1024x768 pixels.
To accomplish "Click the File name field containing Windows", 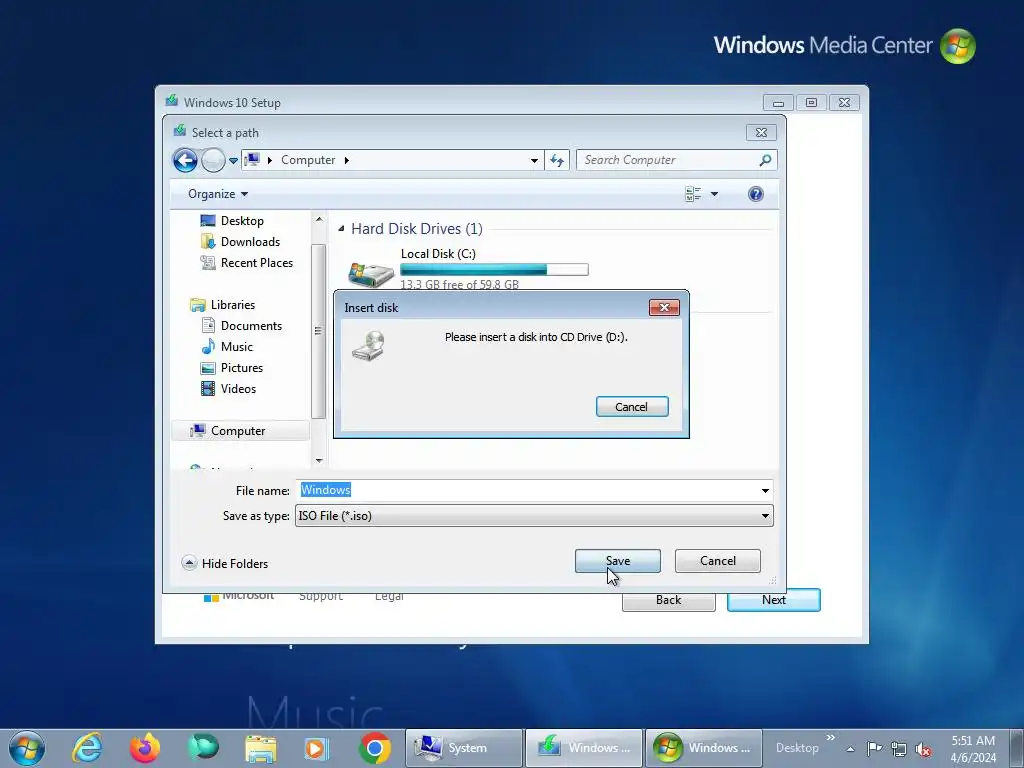I will click(x=528, y=490).
